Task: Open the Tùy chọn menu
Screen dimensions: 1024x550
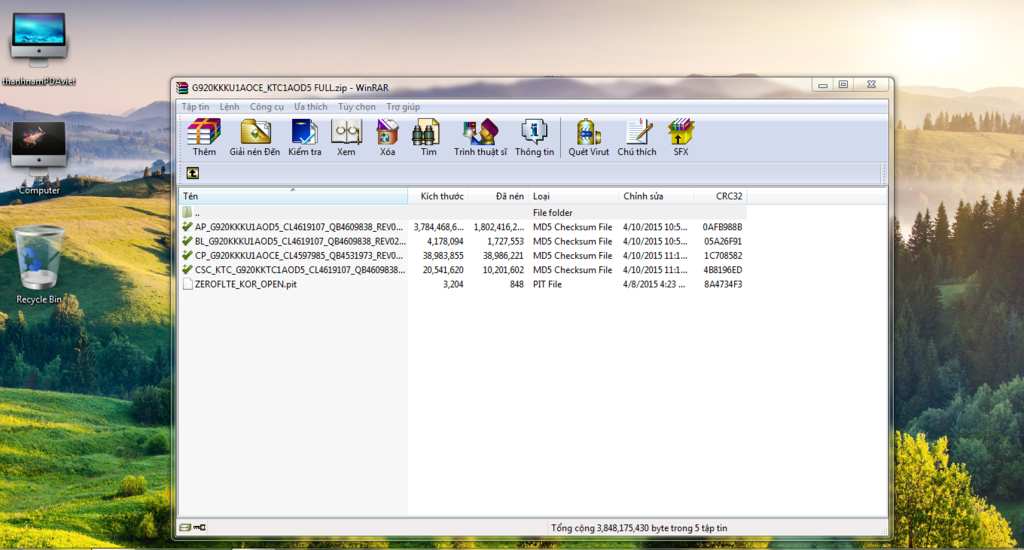Action: pyautogui.click(x=356, y=107)
